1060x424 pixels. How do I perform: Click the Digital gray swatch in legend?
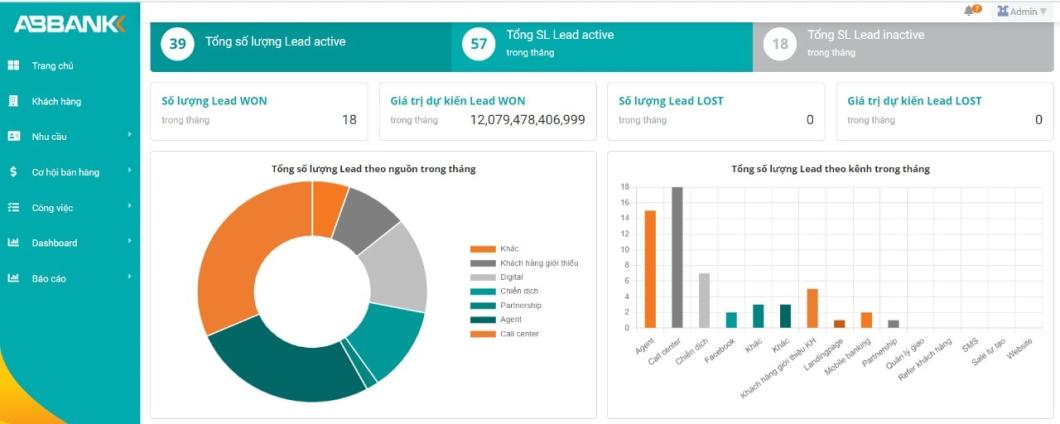tap(483, 277)
